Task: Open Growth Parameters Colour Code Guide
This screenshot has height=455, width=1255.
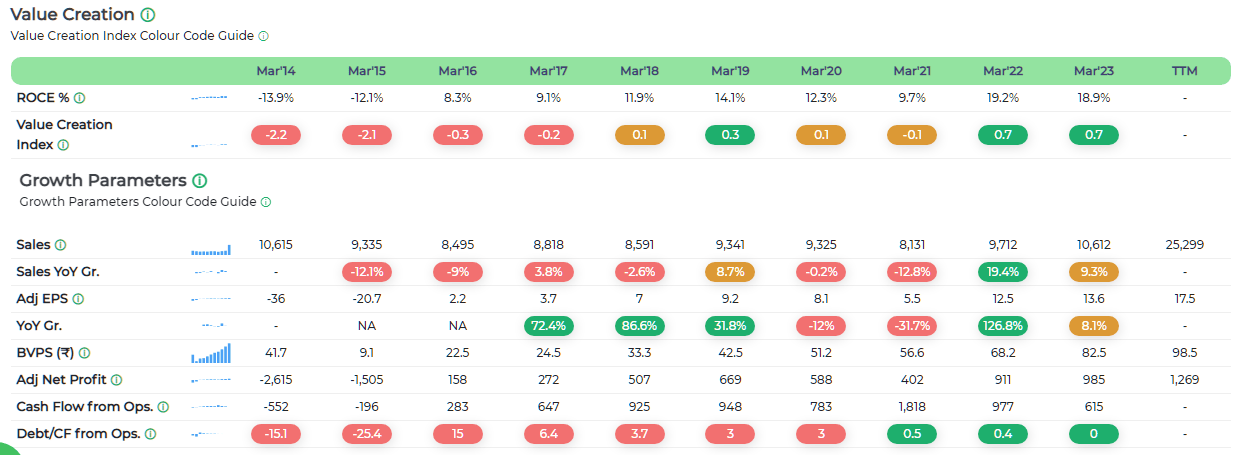Action: click(138, 202)
